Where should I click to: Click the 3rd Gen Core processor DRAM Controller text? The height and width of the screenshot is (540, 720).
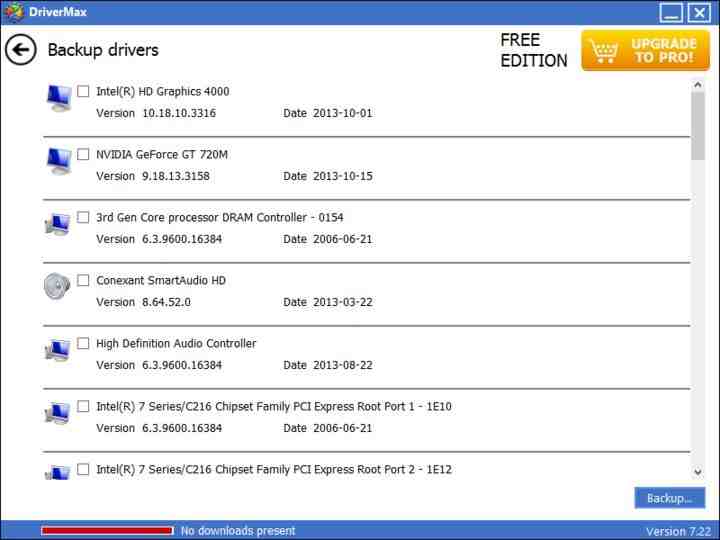(x=219, y=218)
